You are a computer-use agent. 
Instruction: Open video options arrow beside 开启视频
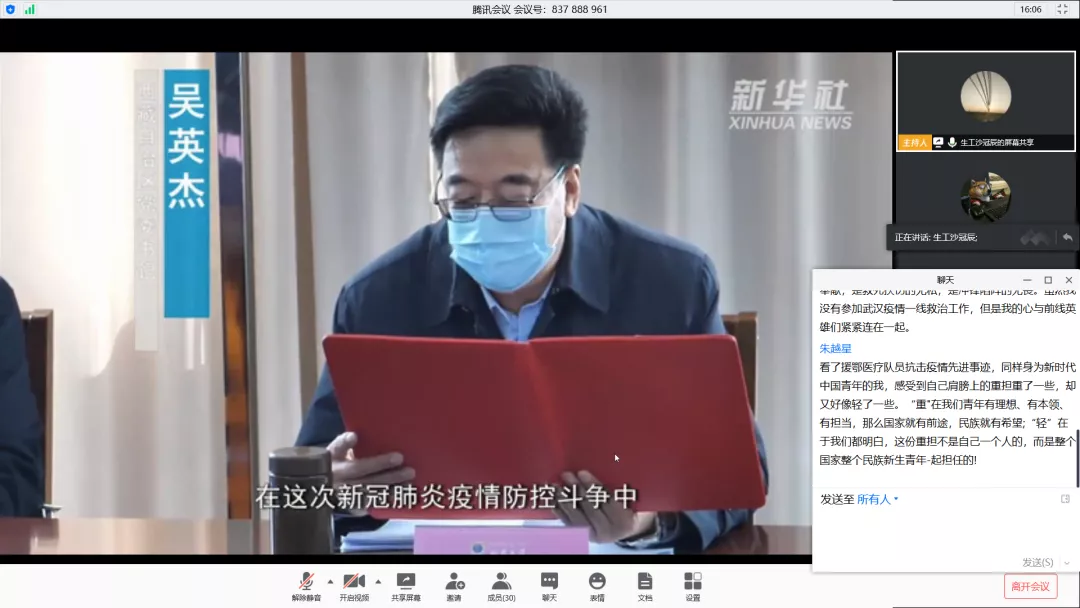[378, 582]
